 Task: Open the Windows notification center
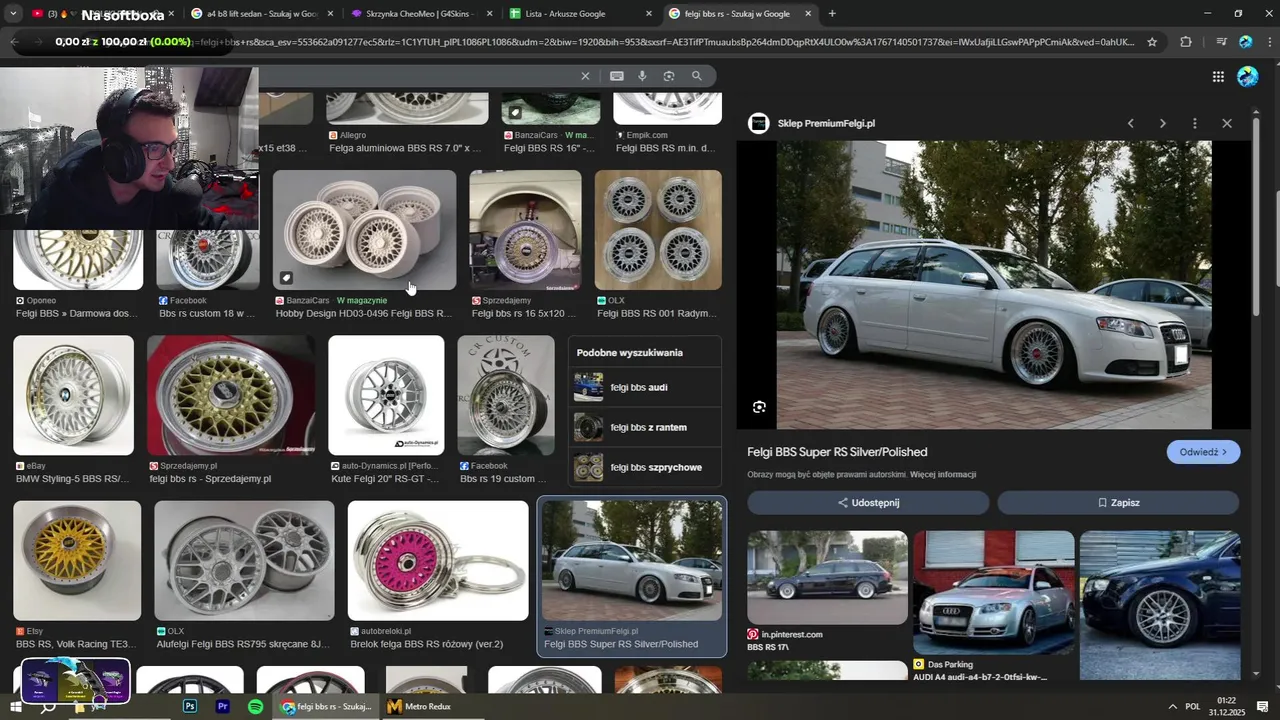(1263, 706)
